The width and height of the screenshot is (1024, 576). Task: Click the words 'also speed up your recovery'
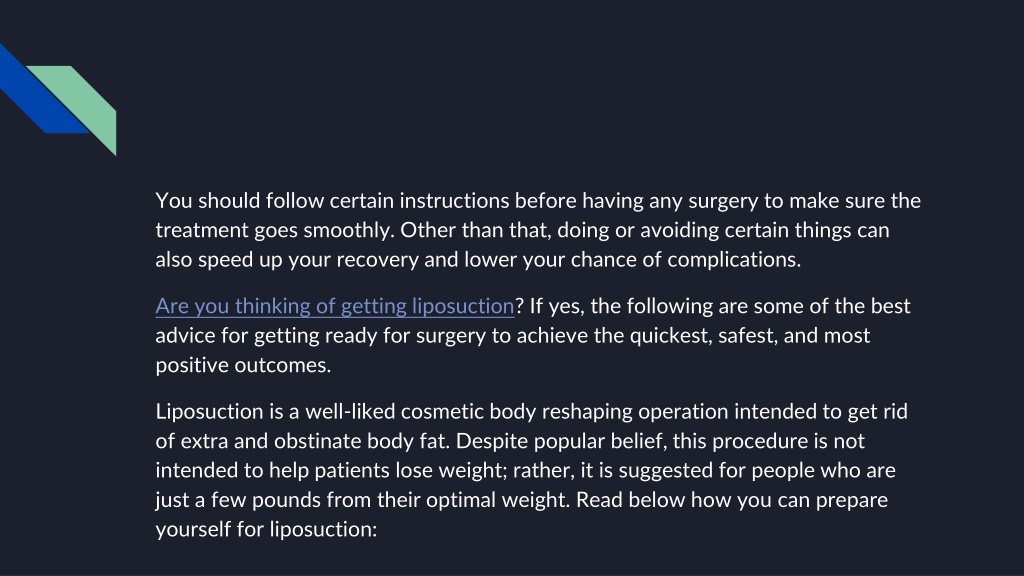[x=287, y=260]
